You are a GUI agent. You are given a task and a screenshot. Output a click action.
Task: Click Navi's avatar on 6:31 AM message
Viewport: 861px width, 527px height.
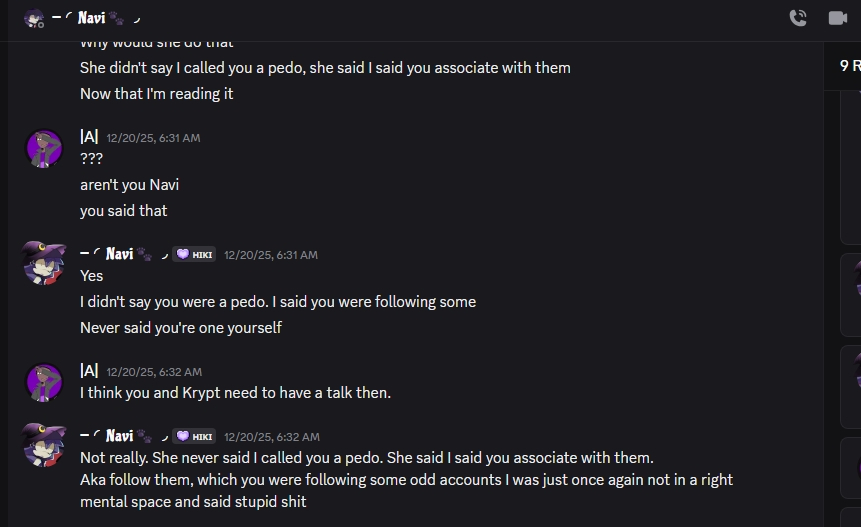44,264
